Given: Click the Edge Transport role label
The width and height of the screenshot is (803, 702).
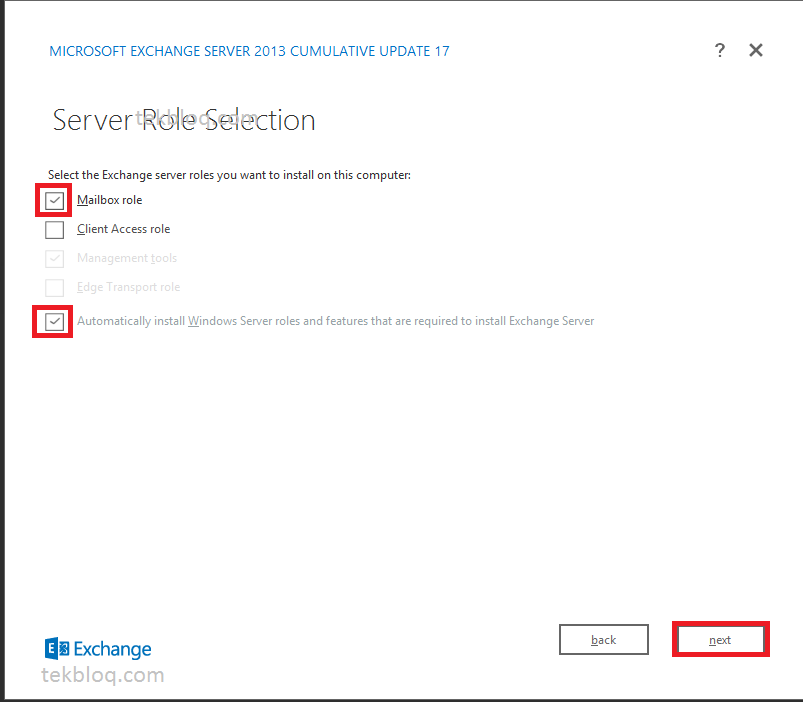Looking at the screenshot, I should (x=129, y=287).
